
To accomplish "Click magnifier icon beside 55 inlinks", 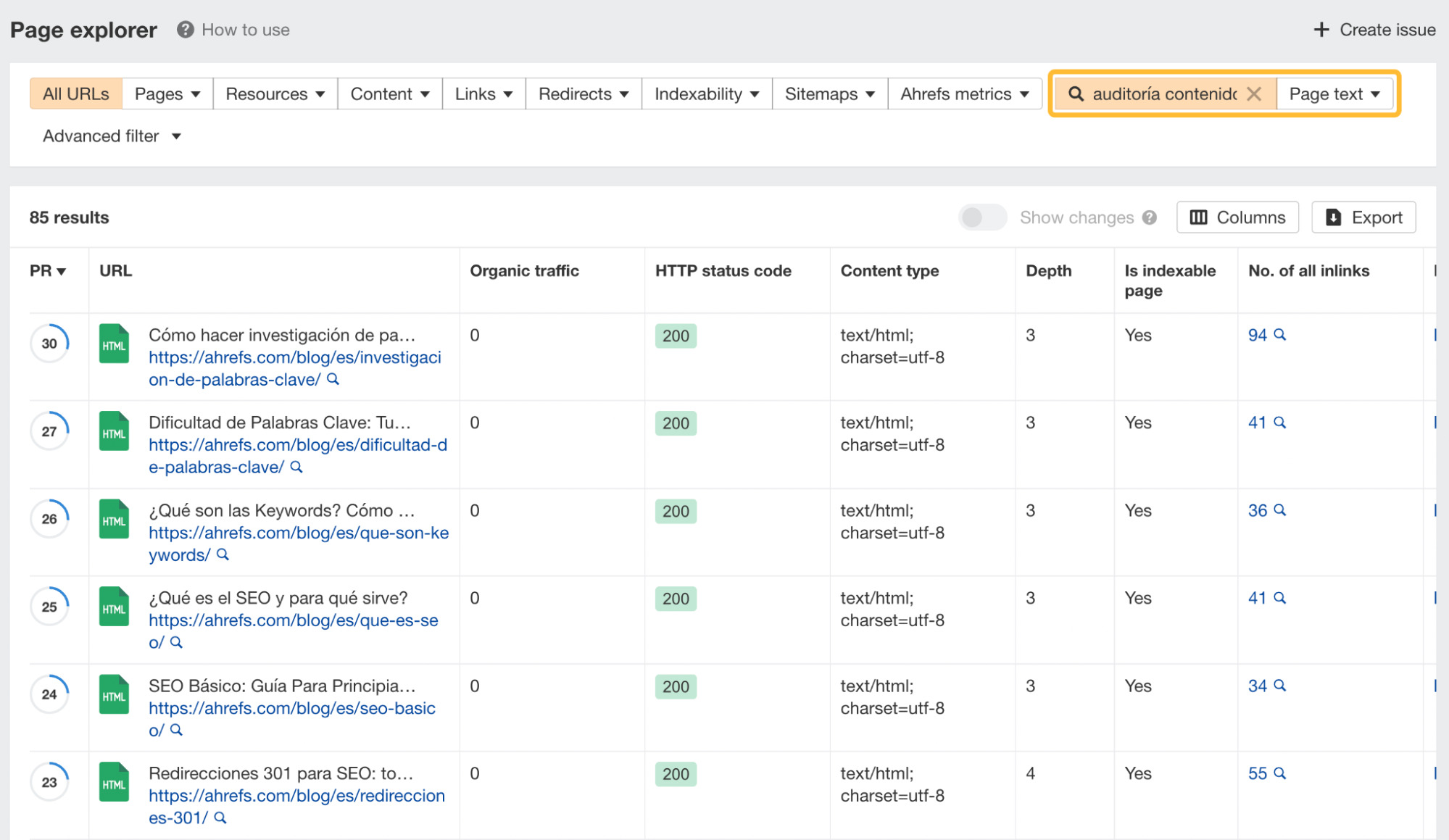I will pos(1280,773).
